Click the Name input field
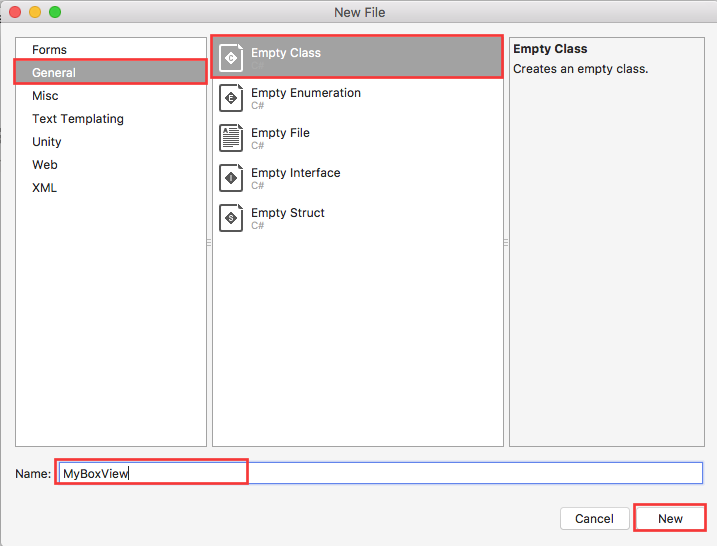Screen dimensions: 717x546 380,473
